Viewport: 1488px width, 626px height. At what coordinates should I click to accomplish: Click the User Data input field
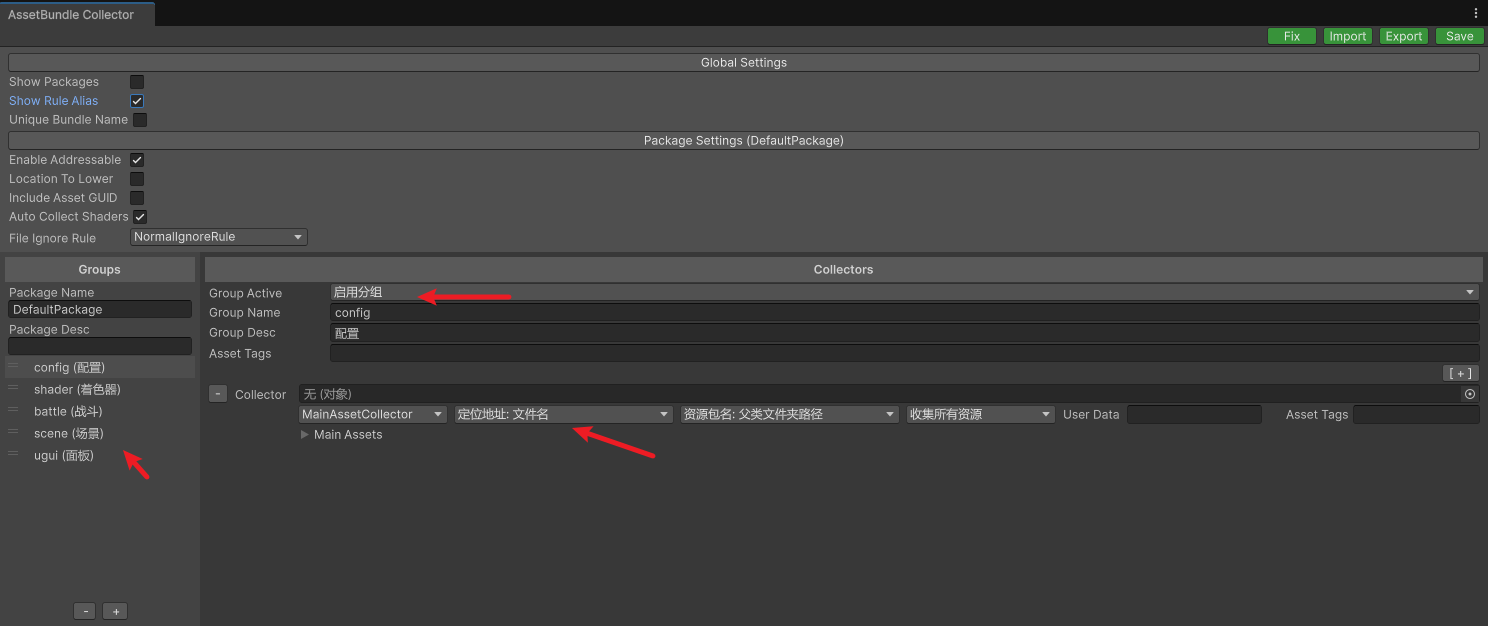tap(1194, 414)
